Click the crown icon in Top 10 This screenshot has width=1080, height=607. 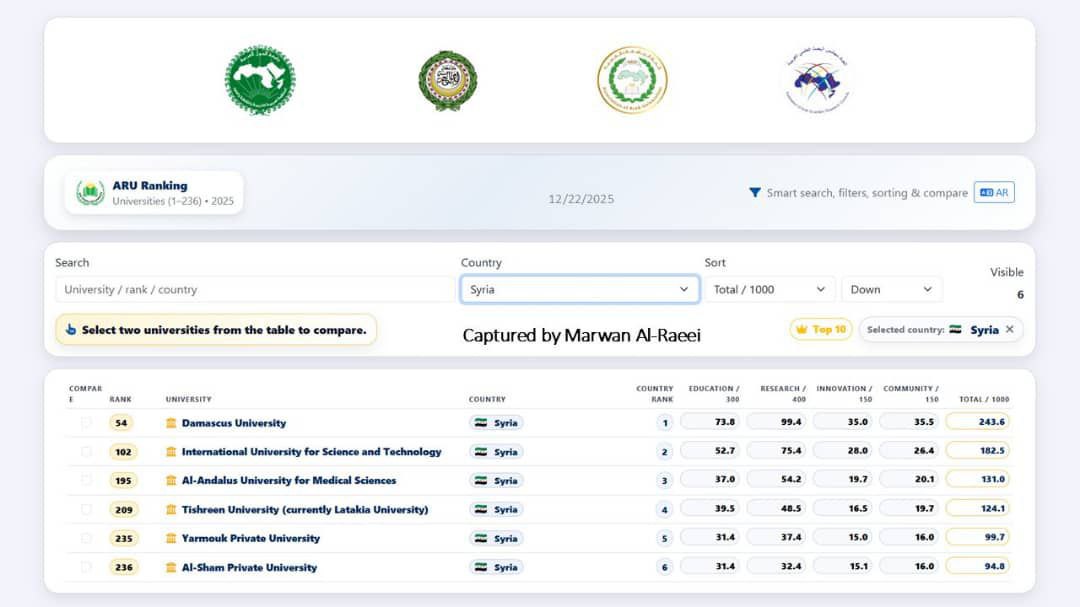tap(801, 329)
